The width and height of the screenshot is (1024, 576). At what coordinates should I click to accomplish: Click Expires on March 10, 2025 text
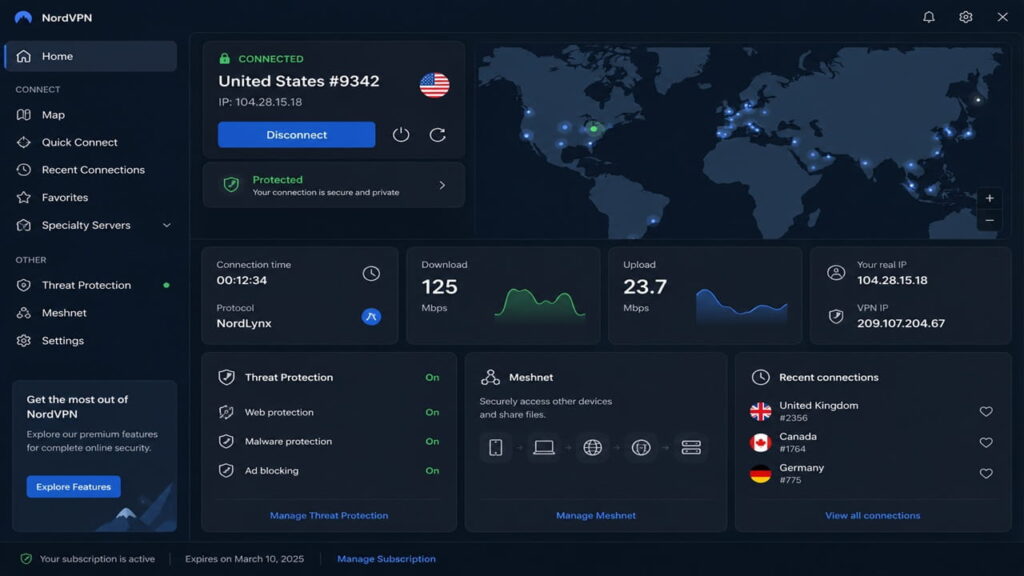click(244, 559)
